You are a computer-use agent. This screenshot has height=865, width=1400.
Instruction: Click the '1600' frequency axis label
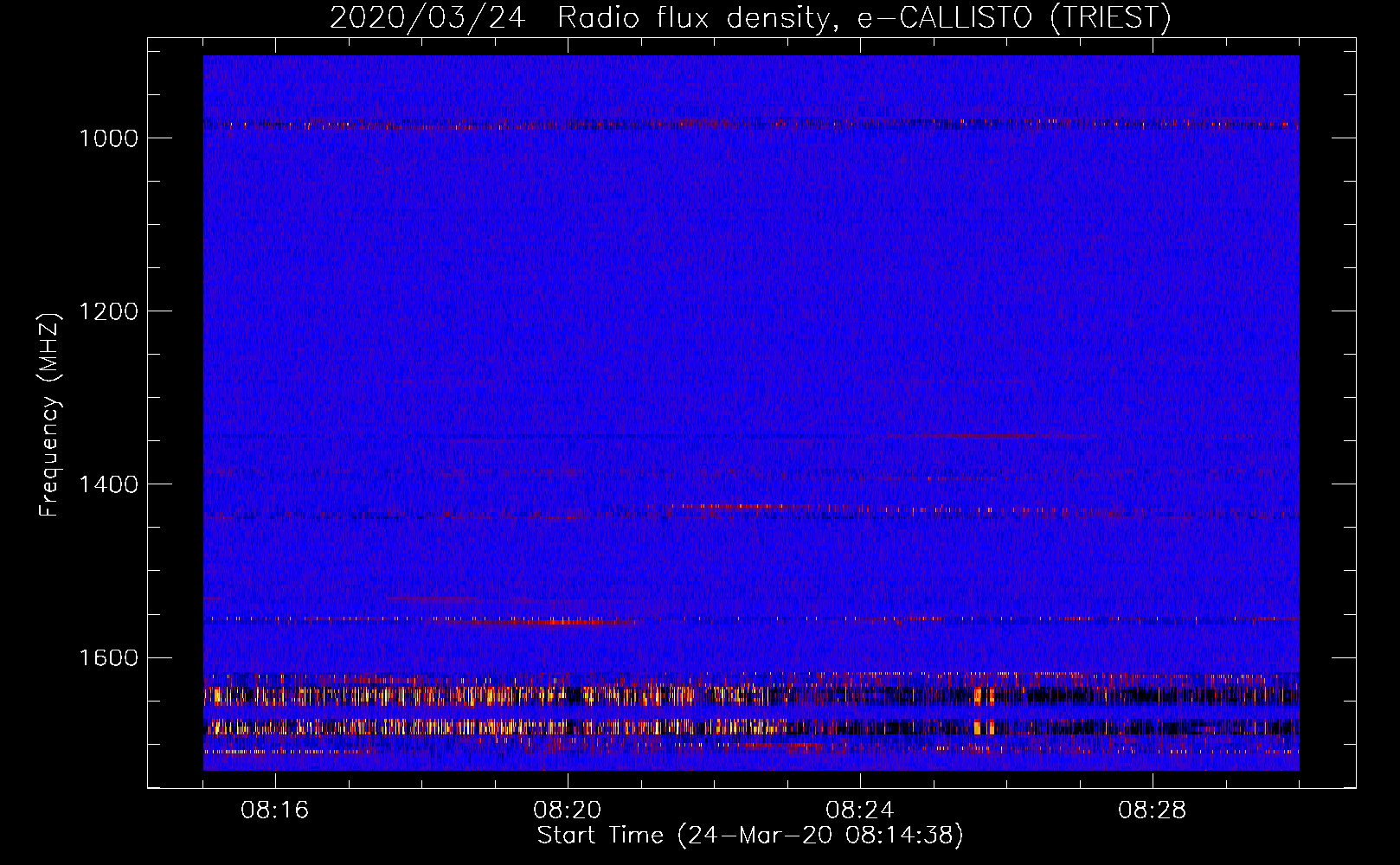[x=108, y=657]
